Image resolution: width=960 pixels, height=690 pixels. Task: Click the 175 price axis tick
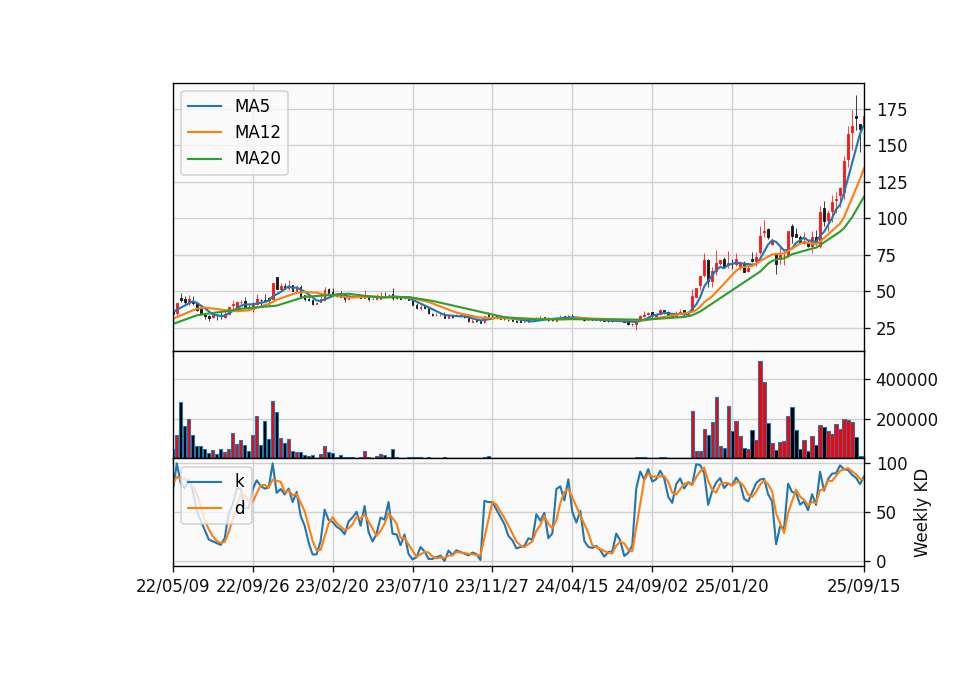click(x=892, y=110)
